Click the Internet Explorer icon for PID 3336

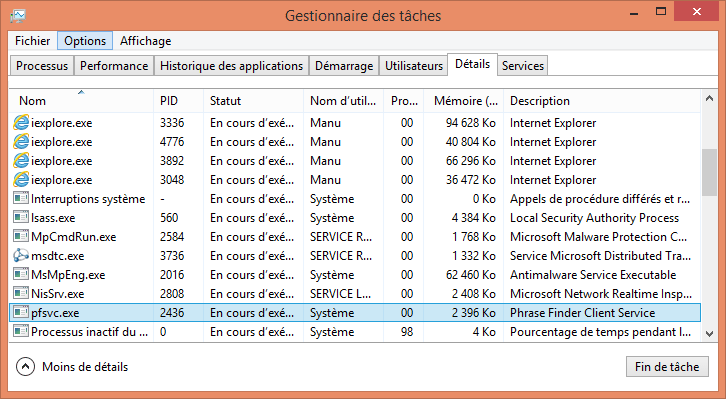click(x=21, y=123)
